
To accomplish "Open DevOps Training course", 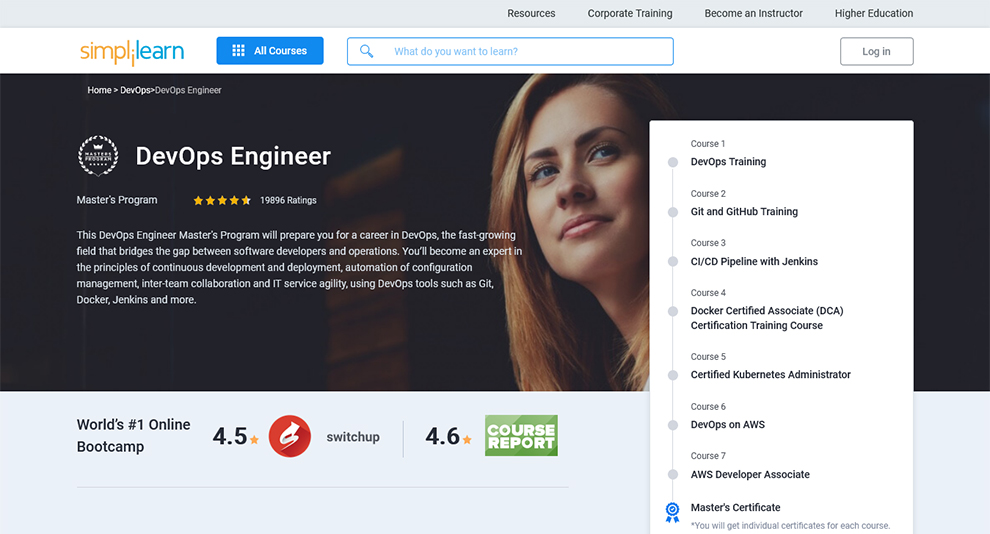I will pos(728,162).
